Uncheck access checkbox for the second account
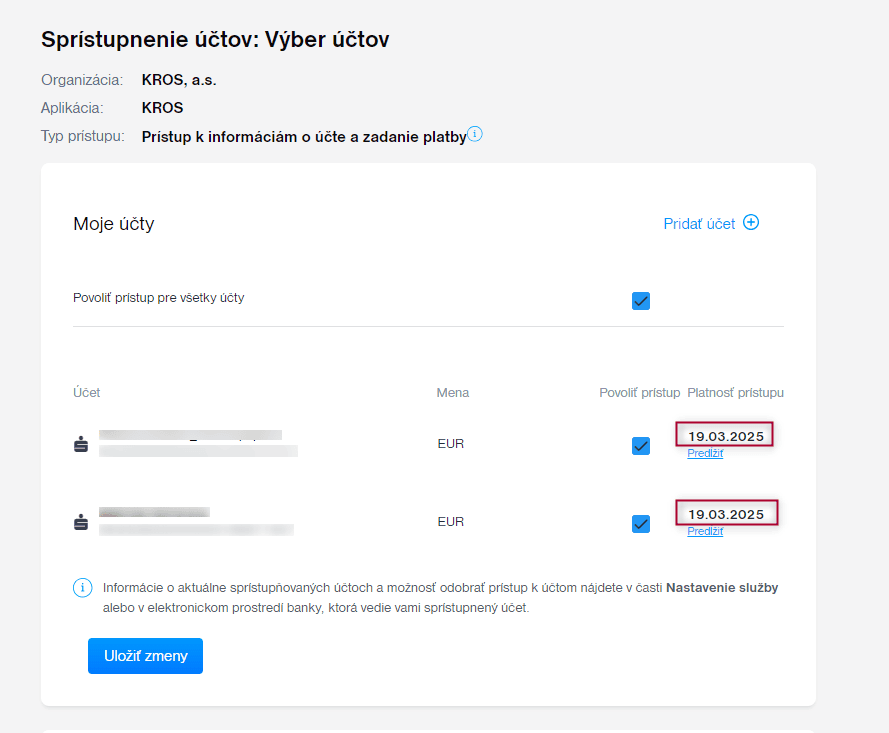 point(641,523)
